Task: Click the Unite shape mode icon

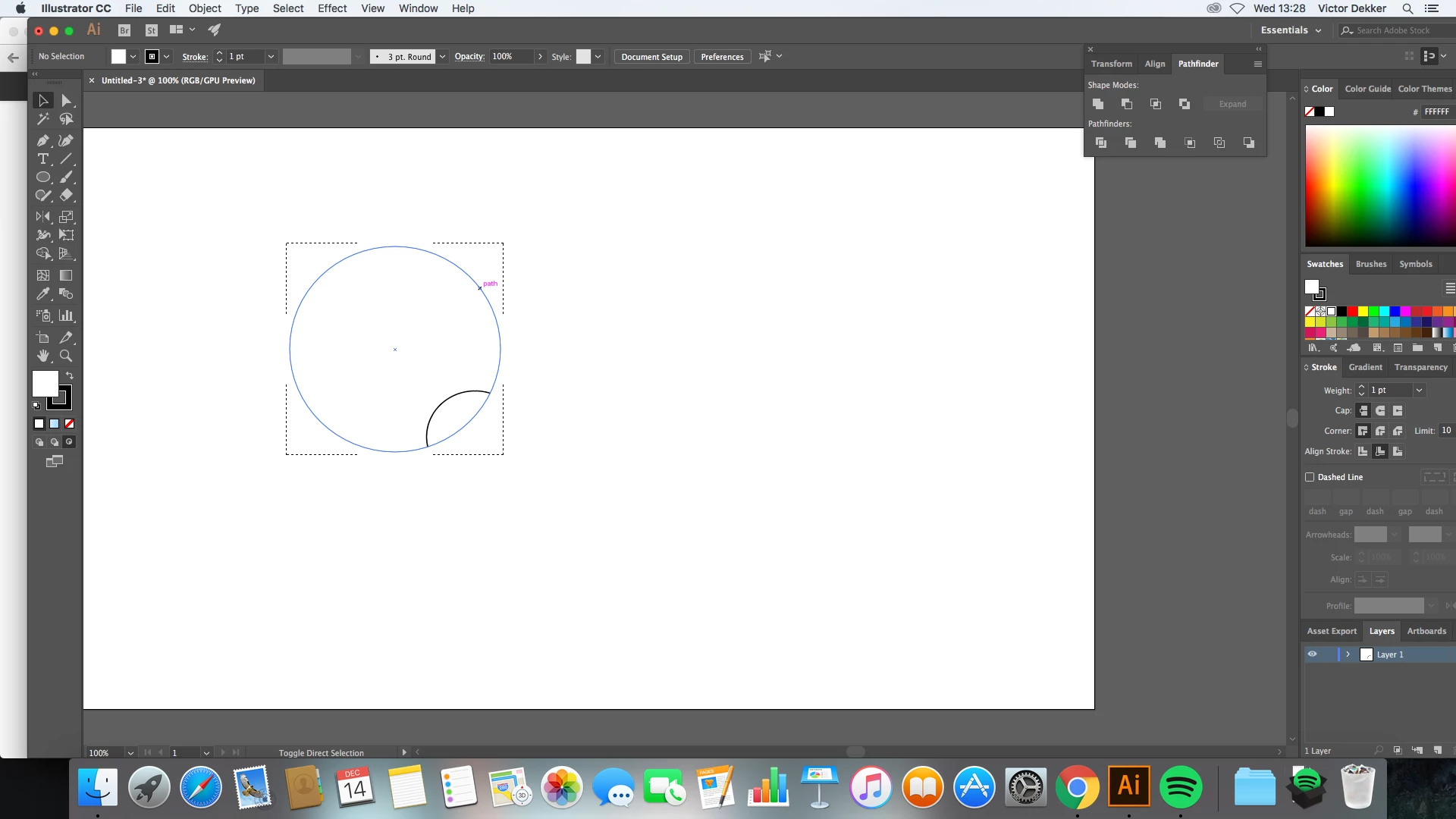Action: (x=1097, y=104)
